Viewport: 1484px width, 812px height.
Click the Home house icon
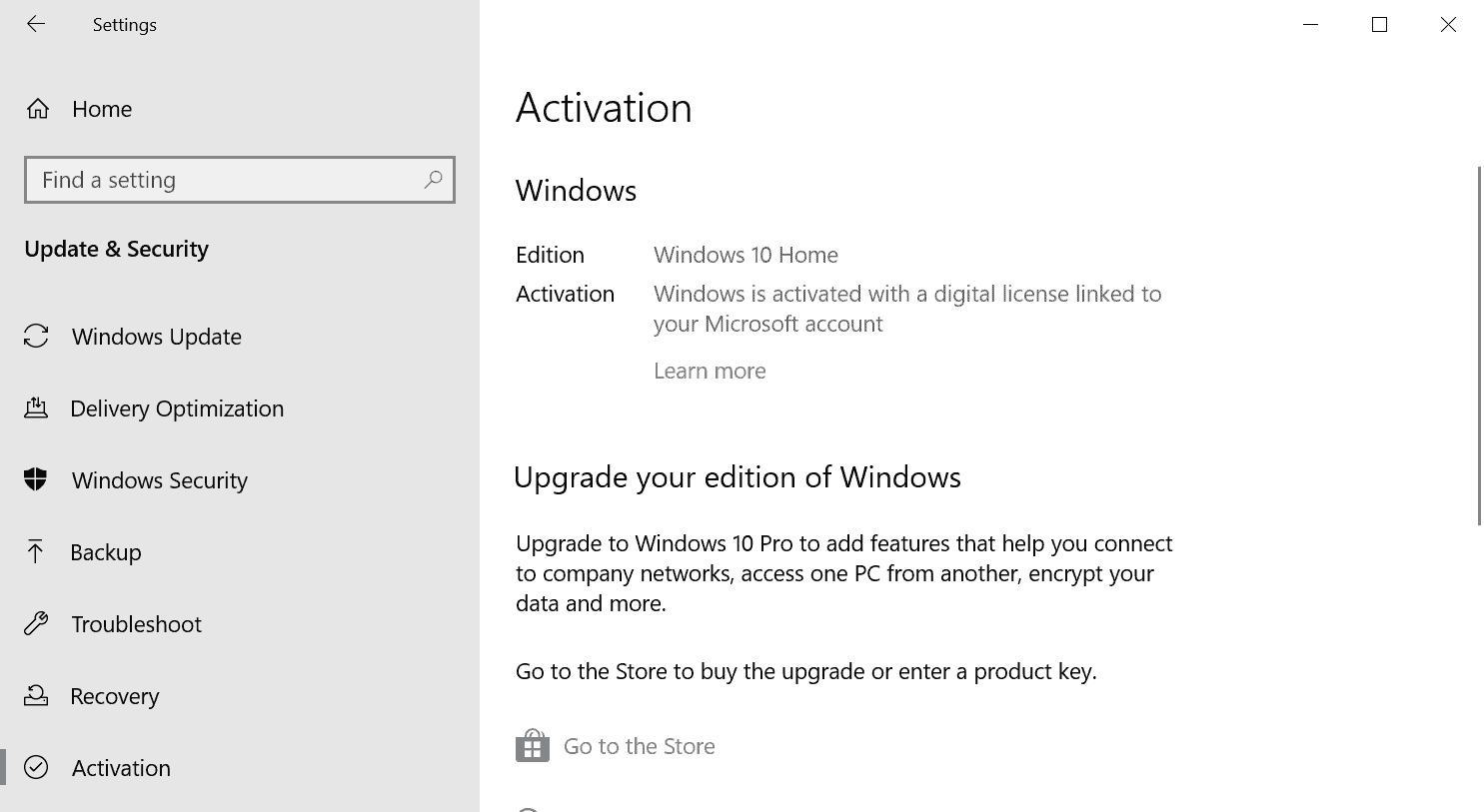pyautogui.click(x=38, y=109)
